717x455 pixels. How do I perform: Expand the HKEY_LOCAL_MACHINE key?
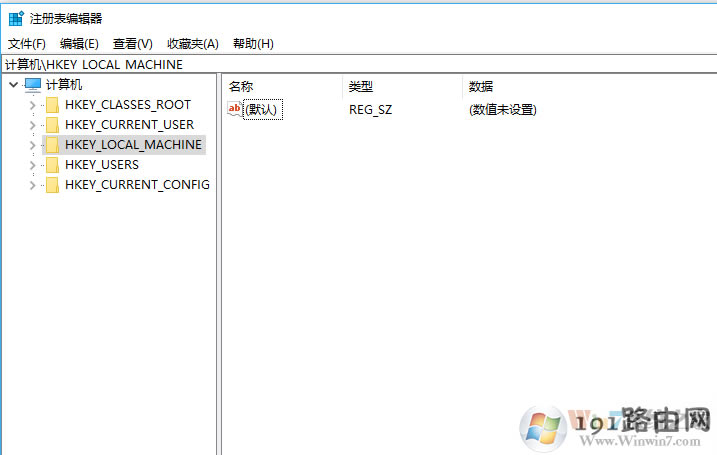[32, 145]
